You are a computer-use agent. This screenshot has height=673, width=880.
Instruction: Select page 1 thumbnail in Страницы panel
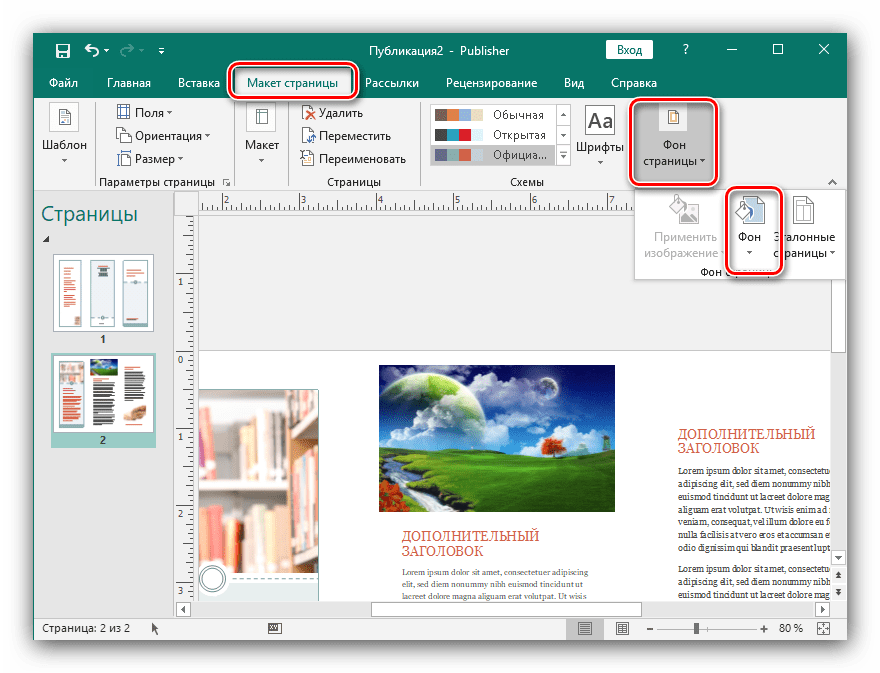103,293
